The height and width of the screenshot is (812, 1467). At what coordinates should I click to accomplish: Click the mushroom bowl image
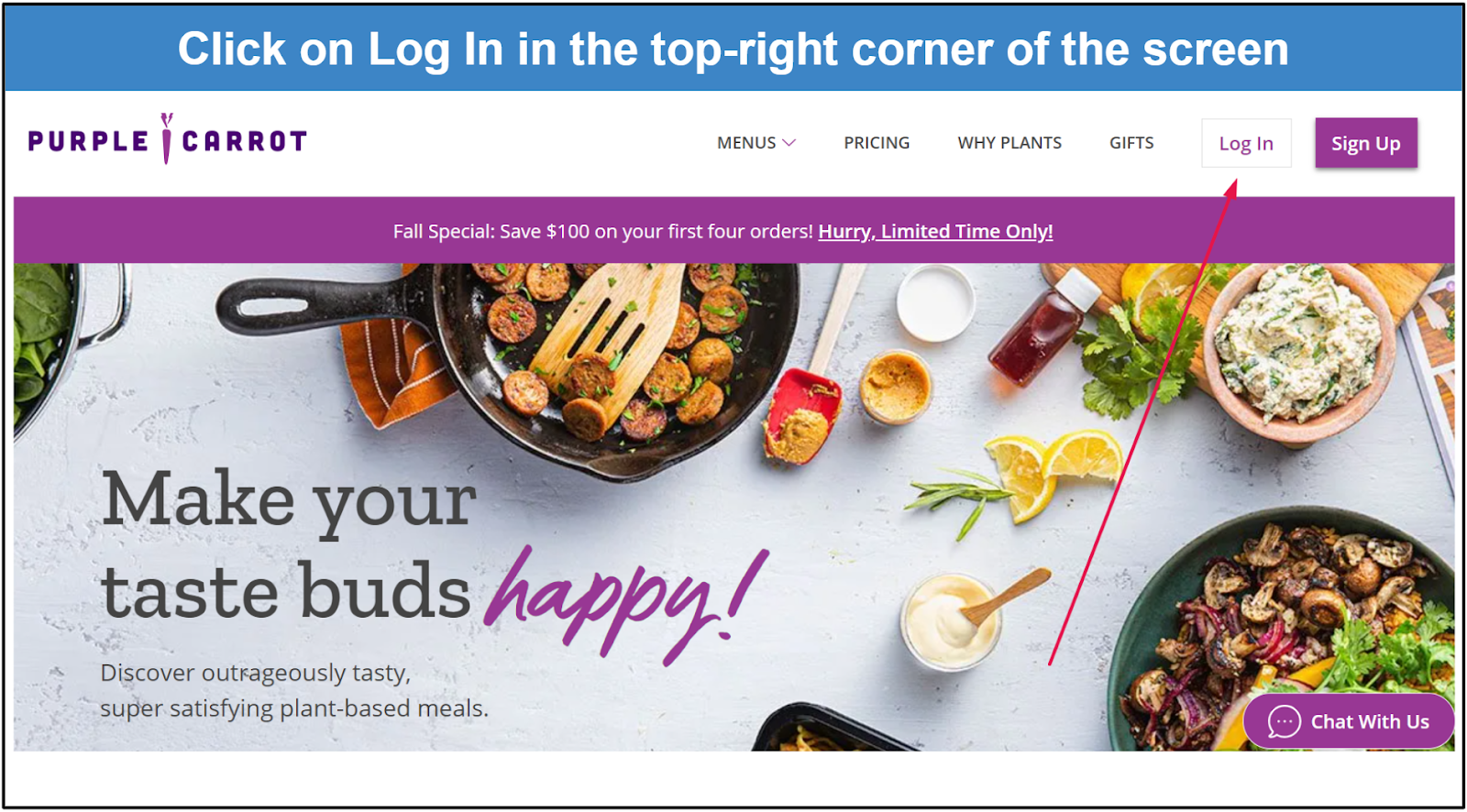(x=1284, y=632)
